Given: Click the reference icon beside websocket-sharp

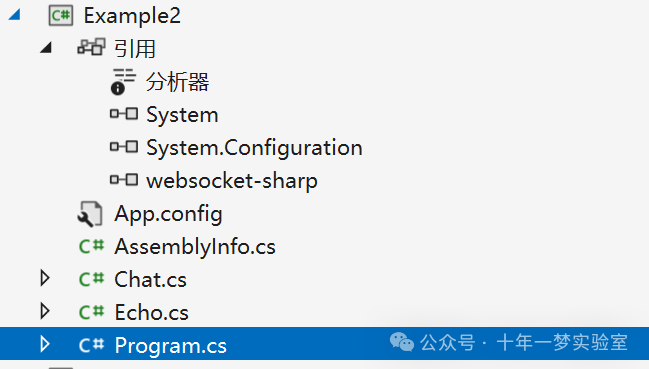Looking at the screenshot, I should coord(124,180).
